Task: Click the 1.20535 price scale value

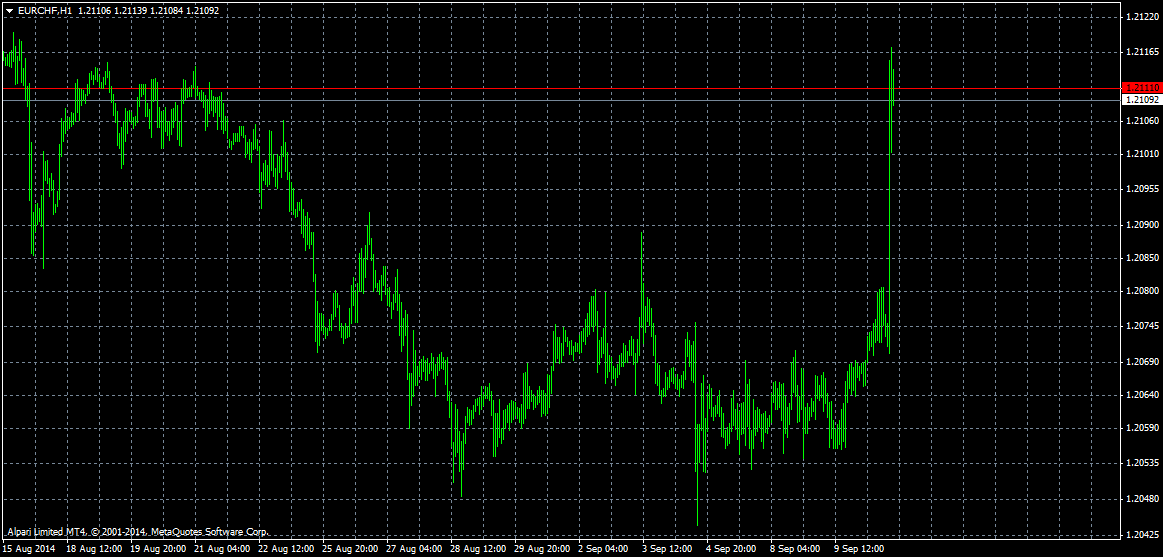Action: 1143,464
